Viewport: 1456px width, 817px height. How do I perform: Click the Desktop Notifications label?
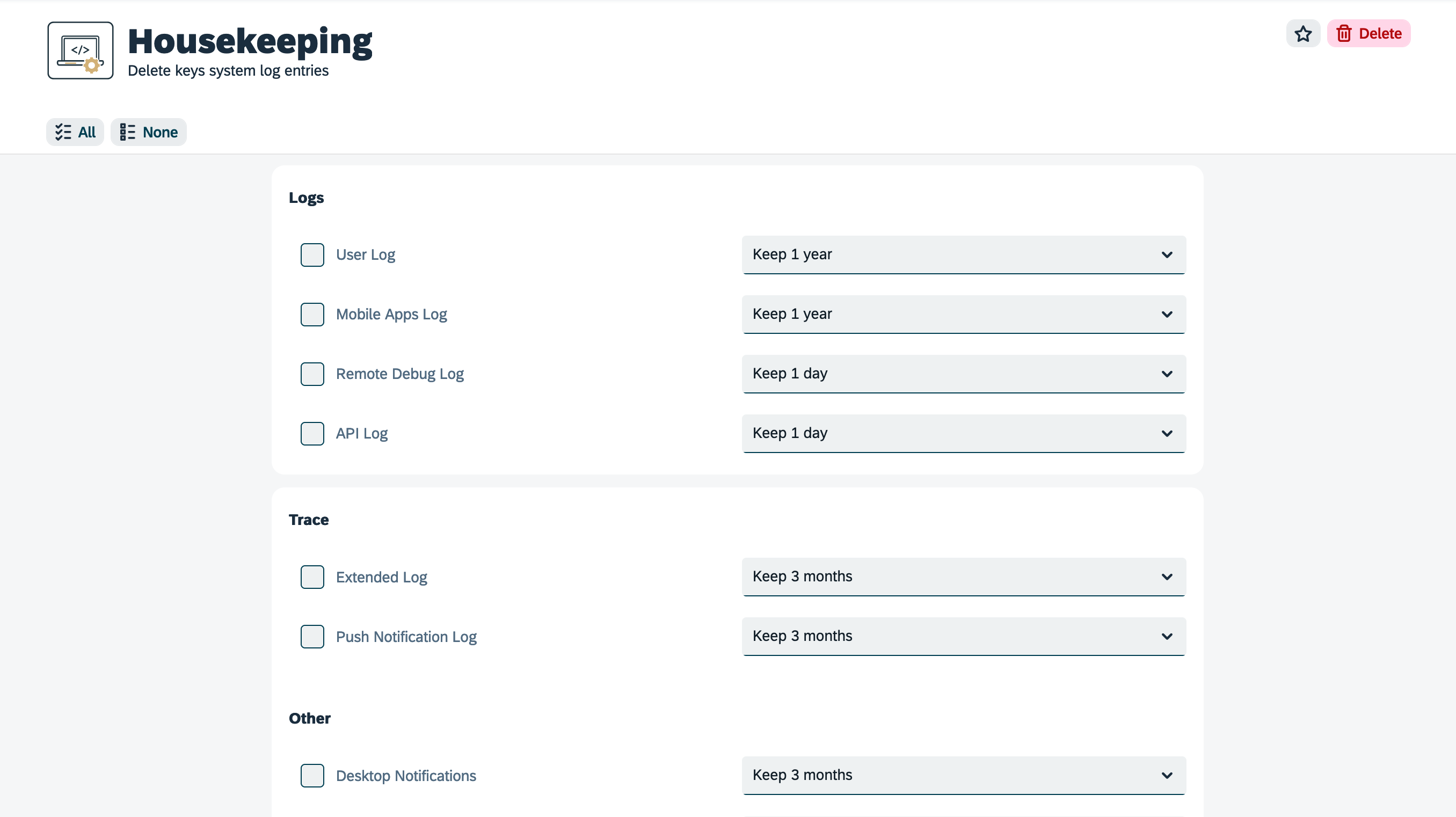click(x=406, y=776)
